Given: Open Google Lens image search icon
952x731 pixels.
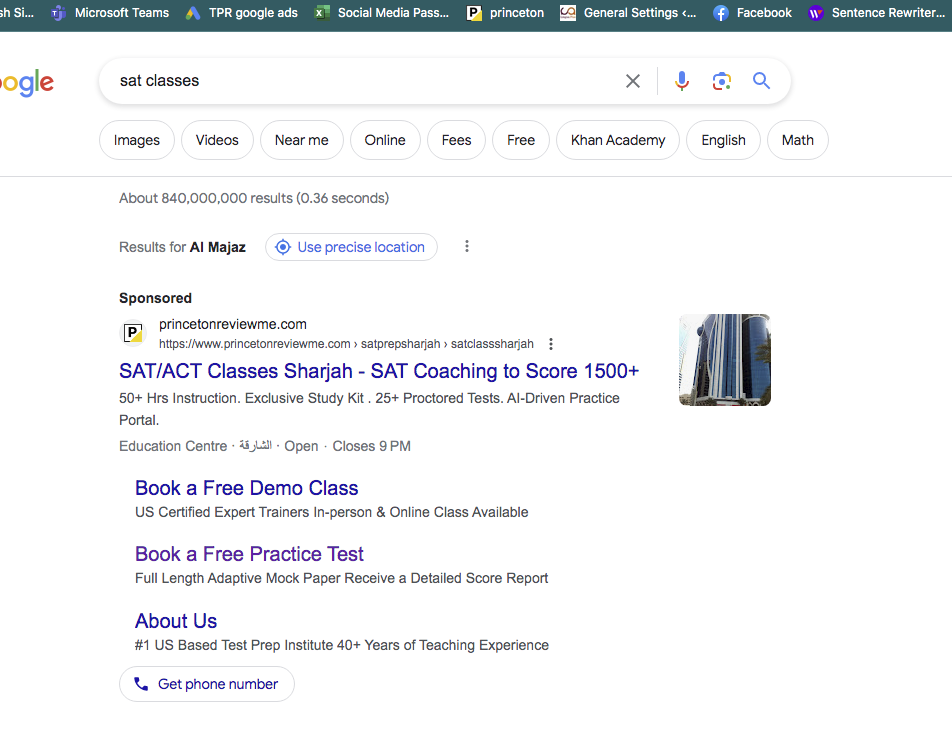Looking at the screenshot, I should [x=722, y=81].
